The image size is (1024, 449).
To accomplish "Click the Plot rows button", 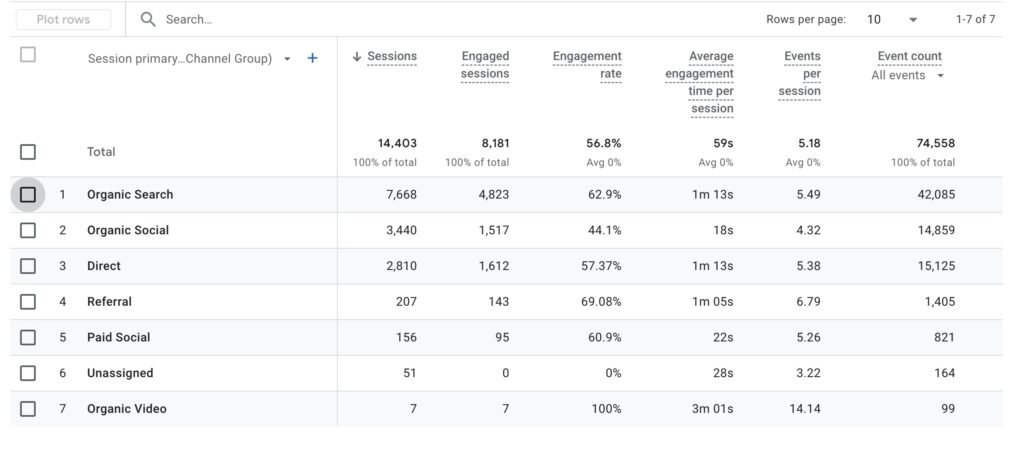I will pos(63,20).
